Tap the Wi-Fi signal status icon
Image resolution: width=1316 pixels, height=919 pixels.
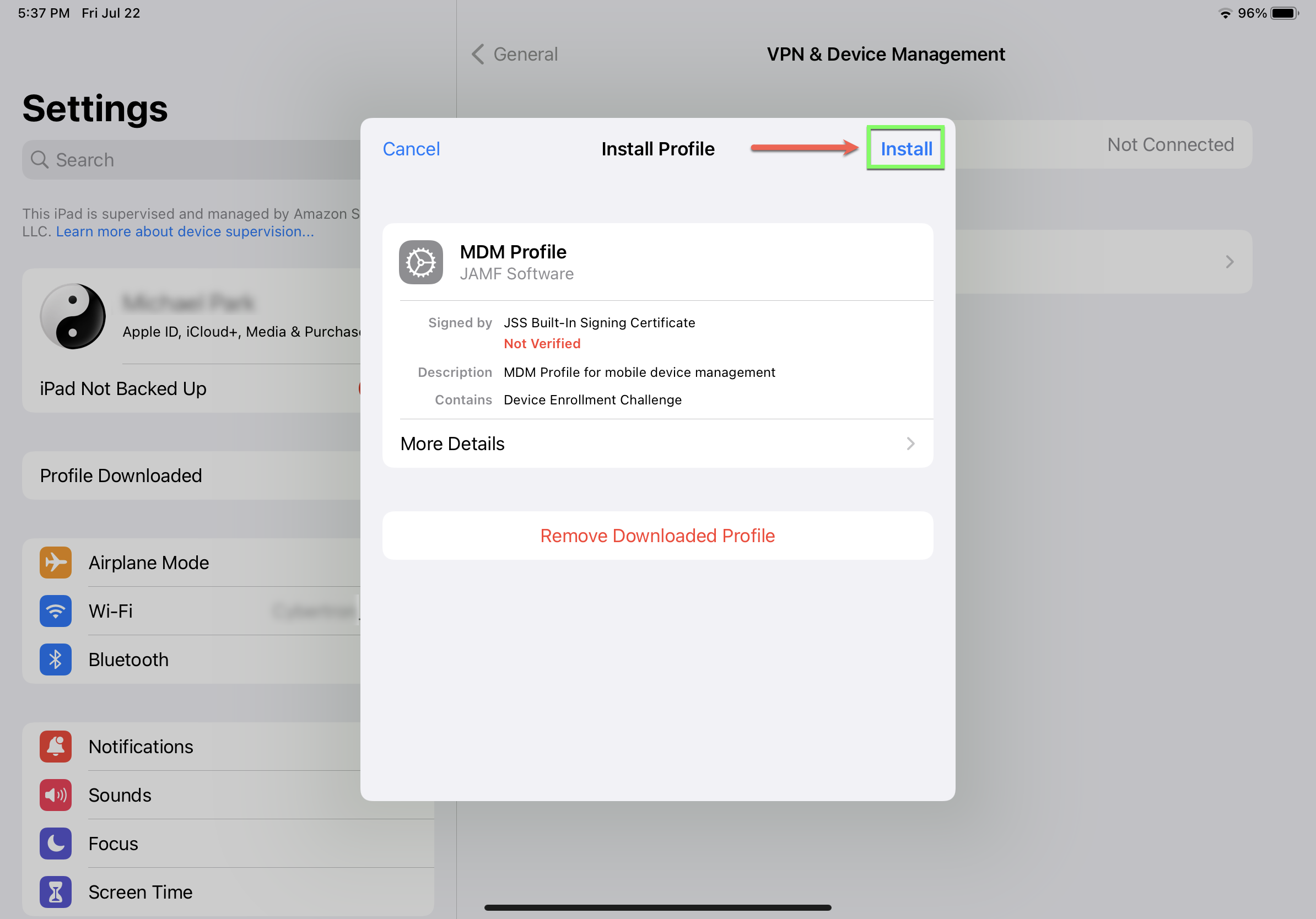pos(1225,13)
